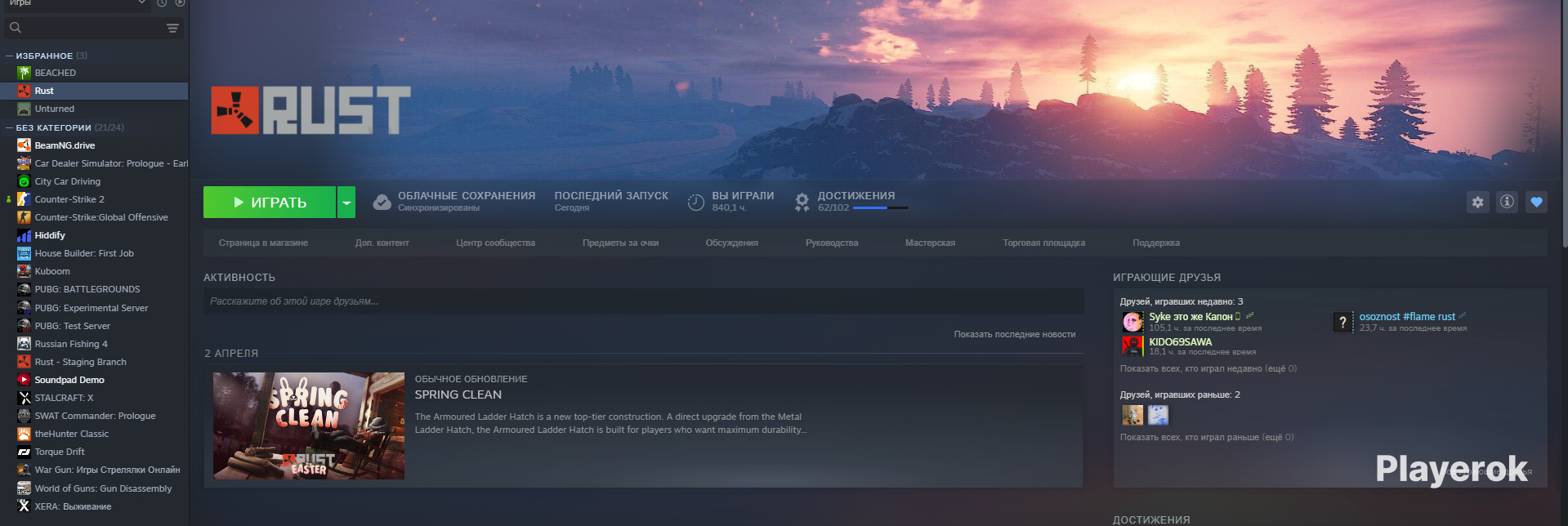Select Rust in the favorites list
Screen dimensions: 1568x526
click(94, 91)
